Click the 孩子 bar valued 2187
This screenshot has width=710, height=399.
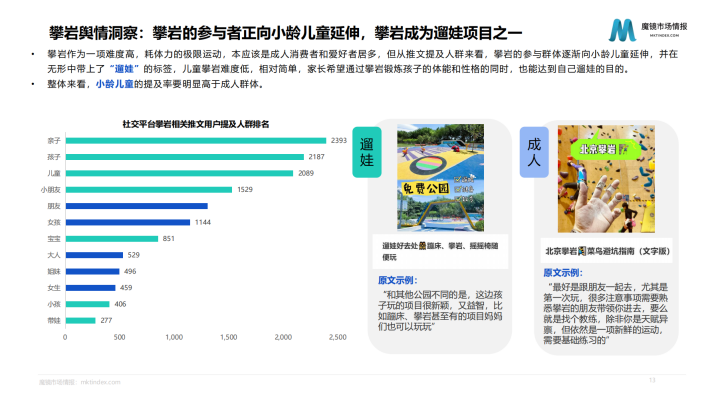tap(185, 157)
